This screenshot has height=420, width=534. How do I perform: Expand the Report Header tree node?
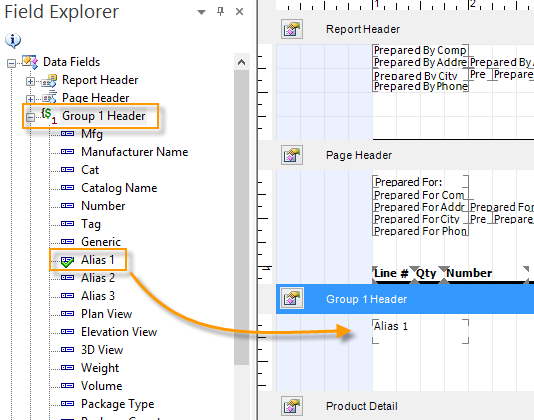click(30, 81)
